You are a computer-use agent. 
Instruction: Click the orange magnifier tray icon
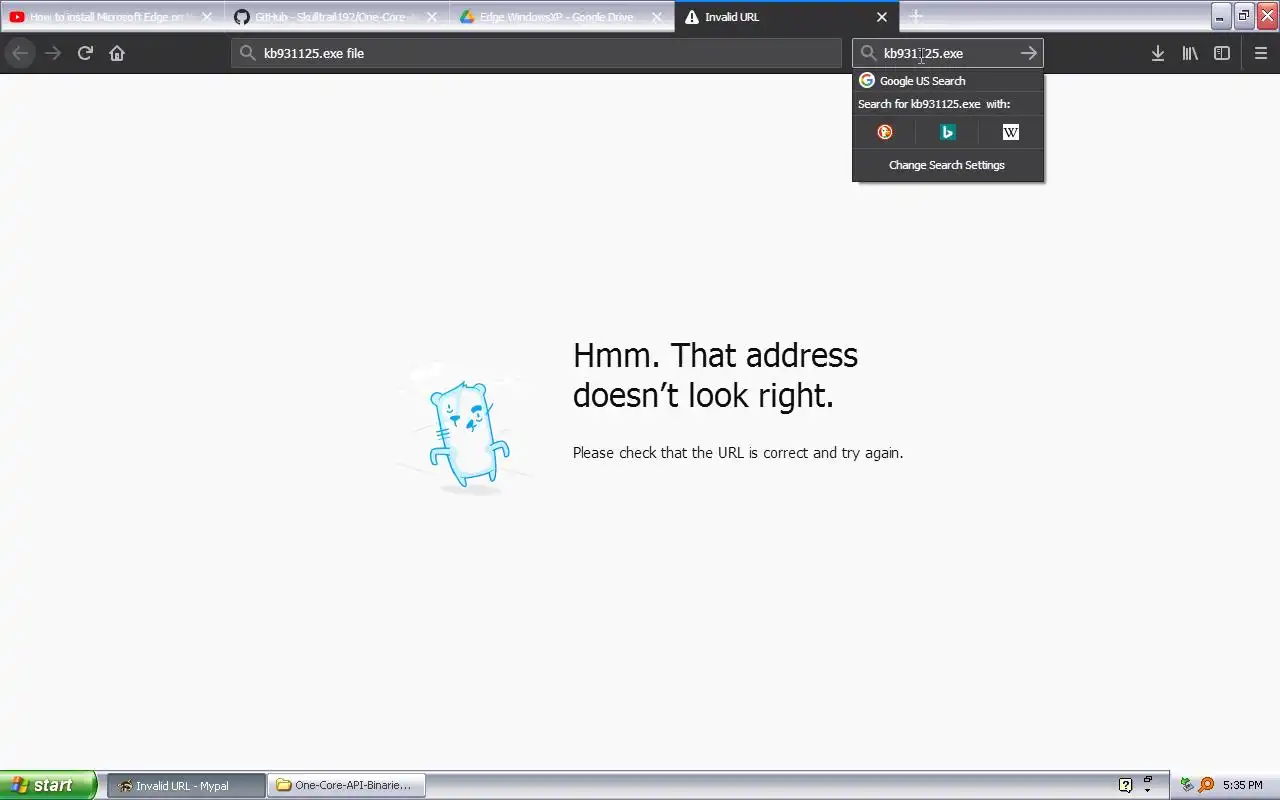click(x=1206, y=785)
